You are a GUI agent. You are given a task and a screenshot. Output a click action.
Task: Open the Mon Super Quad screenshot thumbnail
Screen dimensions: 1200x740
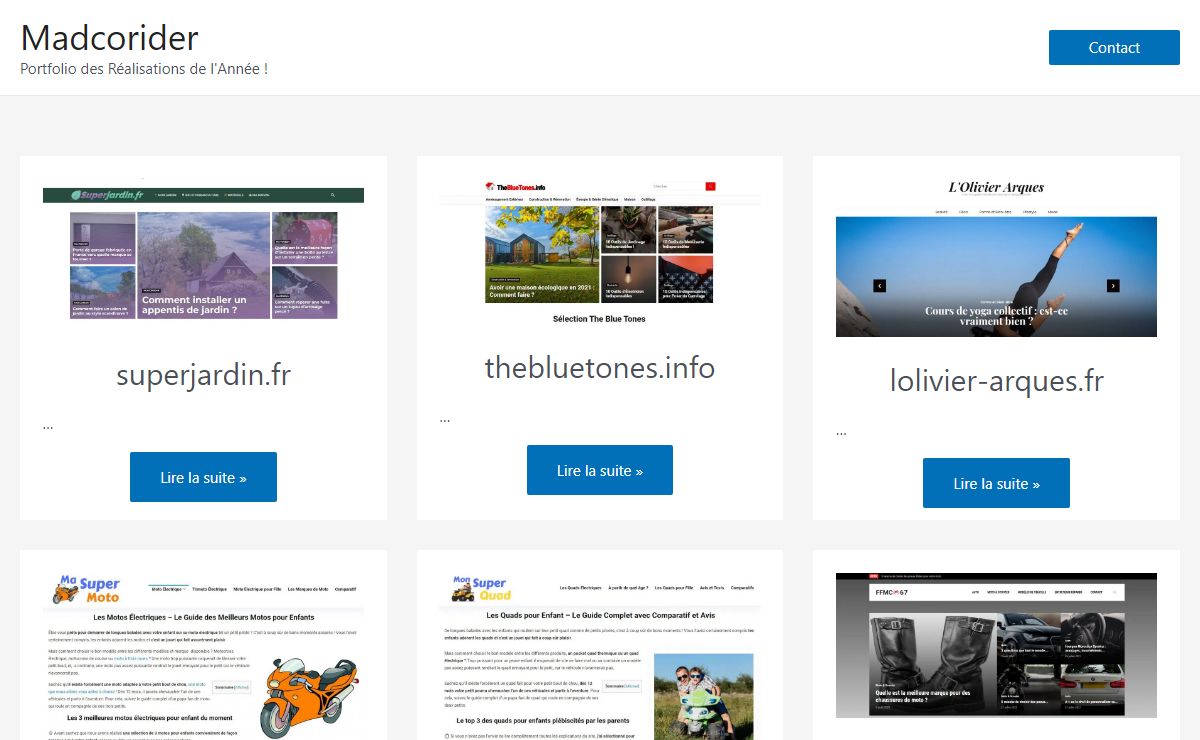[600, 656]
